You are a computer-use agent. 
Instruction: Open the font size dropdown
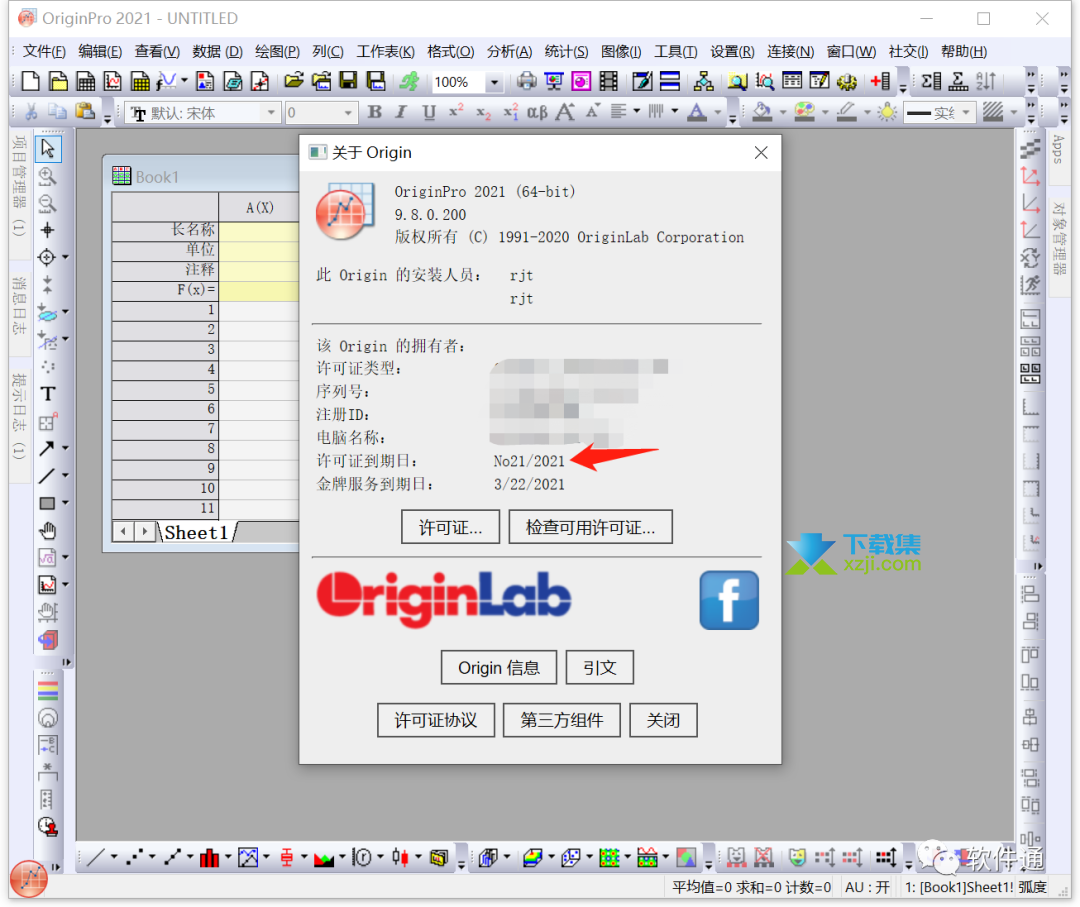[348, 112]
